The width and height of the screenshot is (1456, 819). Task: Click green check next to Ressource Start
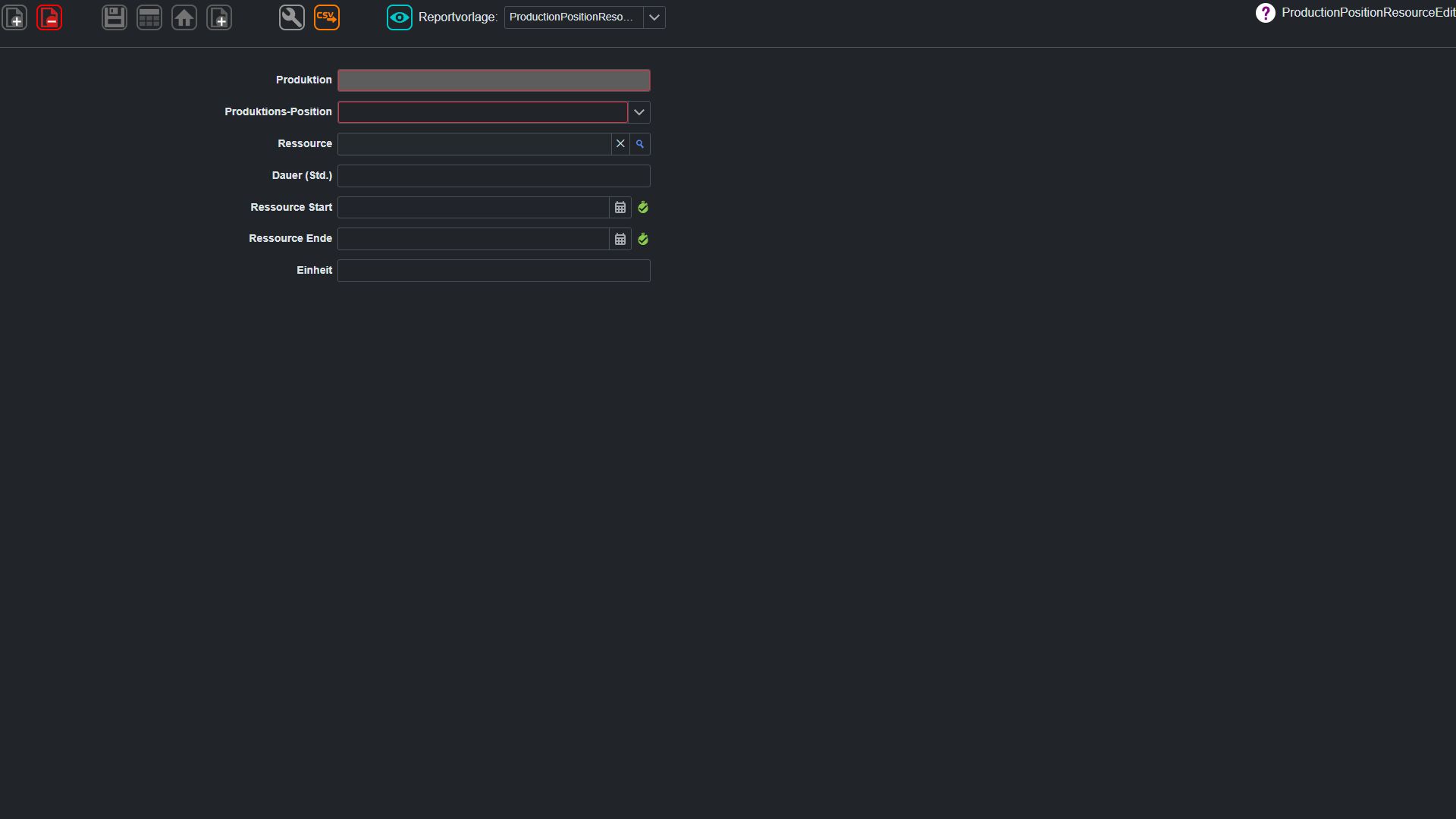(x=643, y=208)
